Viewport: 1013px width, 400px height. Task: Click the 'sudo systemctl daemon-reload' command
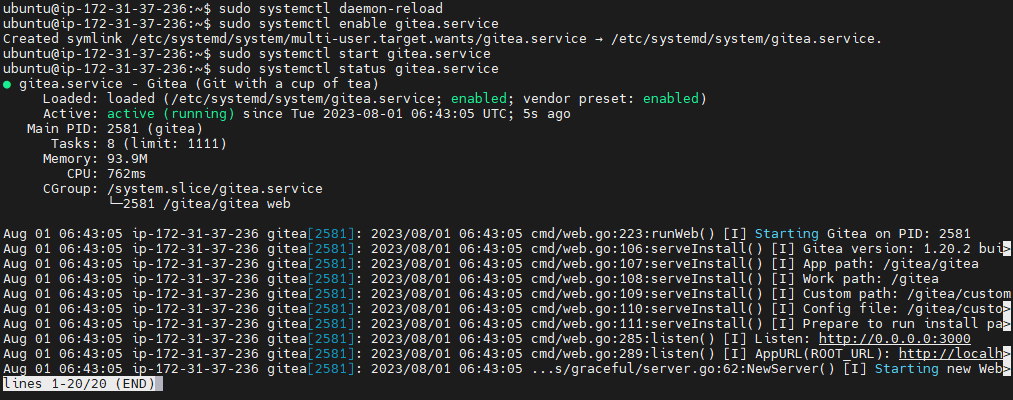point(331,9)
